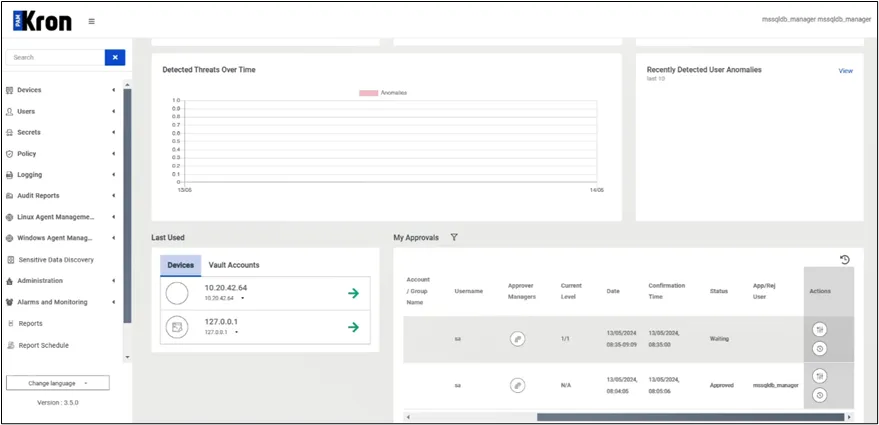Click the Devices sidebar icon
This screenshot has height=425, width=879.
click(x=10, y=90)
